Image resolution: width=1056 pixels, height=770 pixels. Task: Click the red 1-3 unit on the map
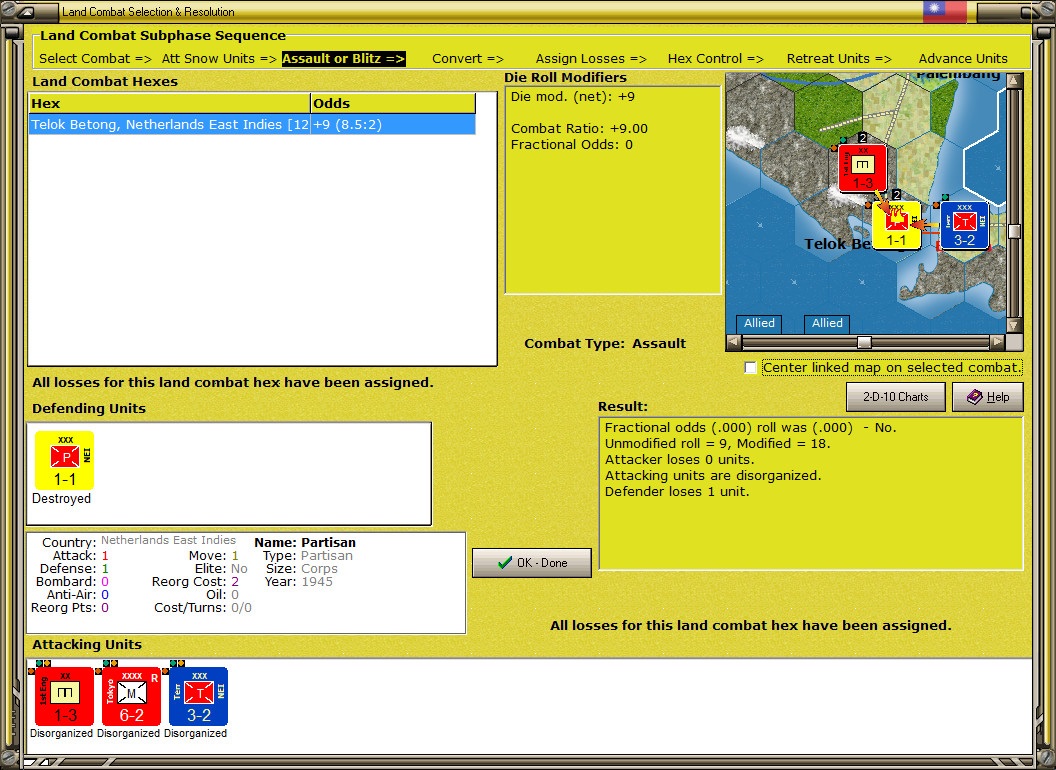(863, 168)
